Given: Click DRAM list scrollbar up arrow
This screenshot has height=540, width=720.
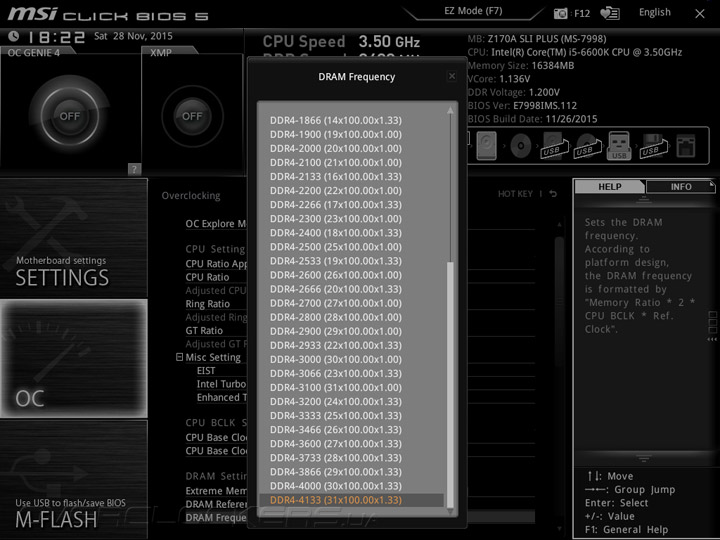Looking at the screenshot, I should (450, 110).
